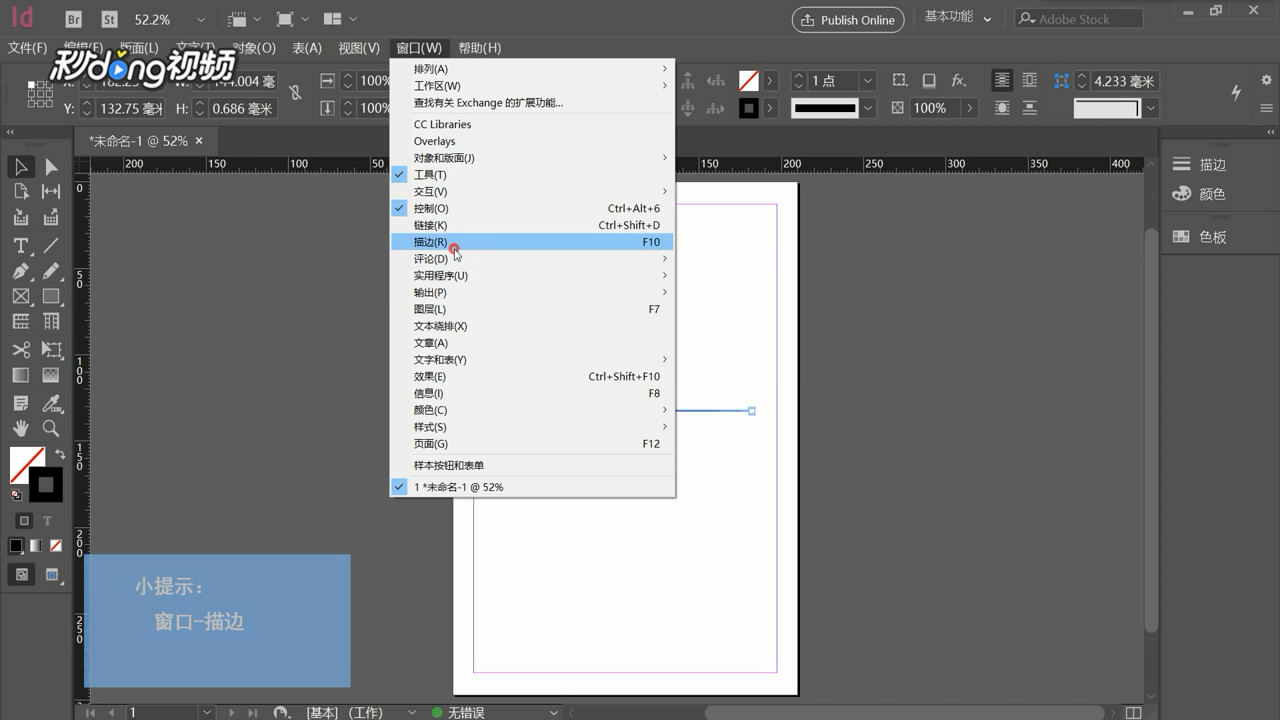Choose Stroke (描边) F10 menu item
Image resolution: width=1280 pixels, height=720 pixels.
click(x=532, y=242)
